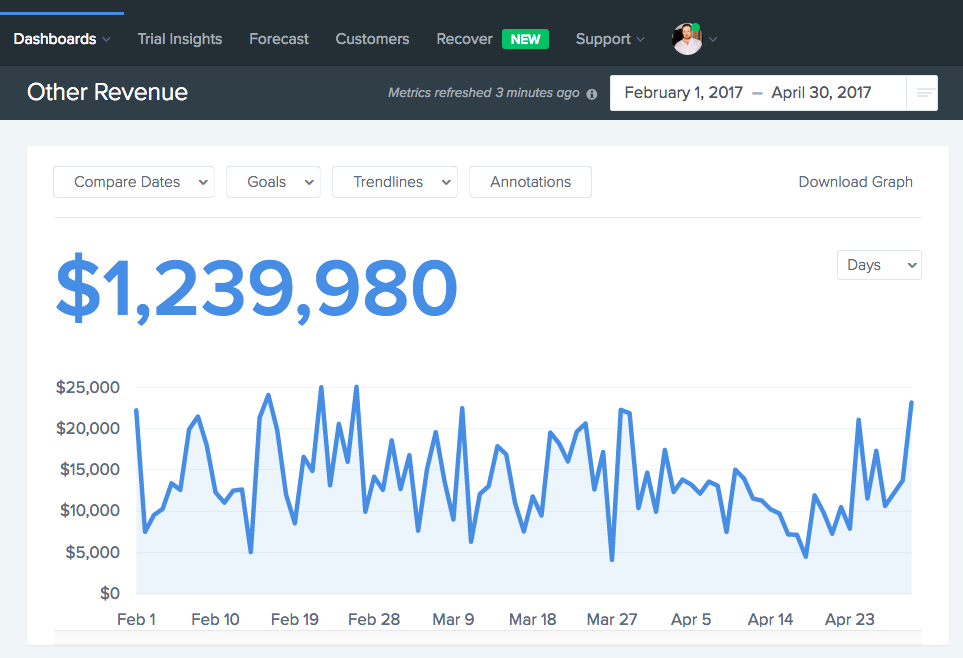Open the Compare Dates dropdown
The height and width of the screenshot is (658, 963).
134,182
